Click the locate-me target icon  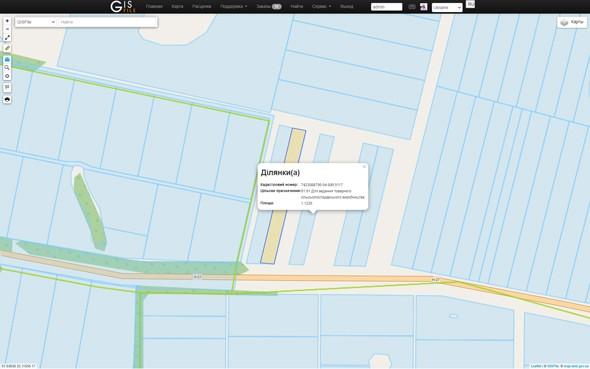(7, 76)
